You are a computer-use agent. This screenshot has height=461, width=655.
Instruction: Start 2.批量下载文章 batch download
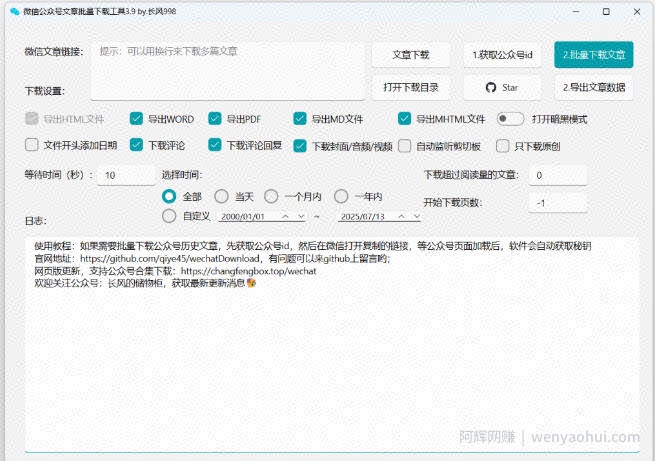point(594,55)
